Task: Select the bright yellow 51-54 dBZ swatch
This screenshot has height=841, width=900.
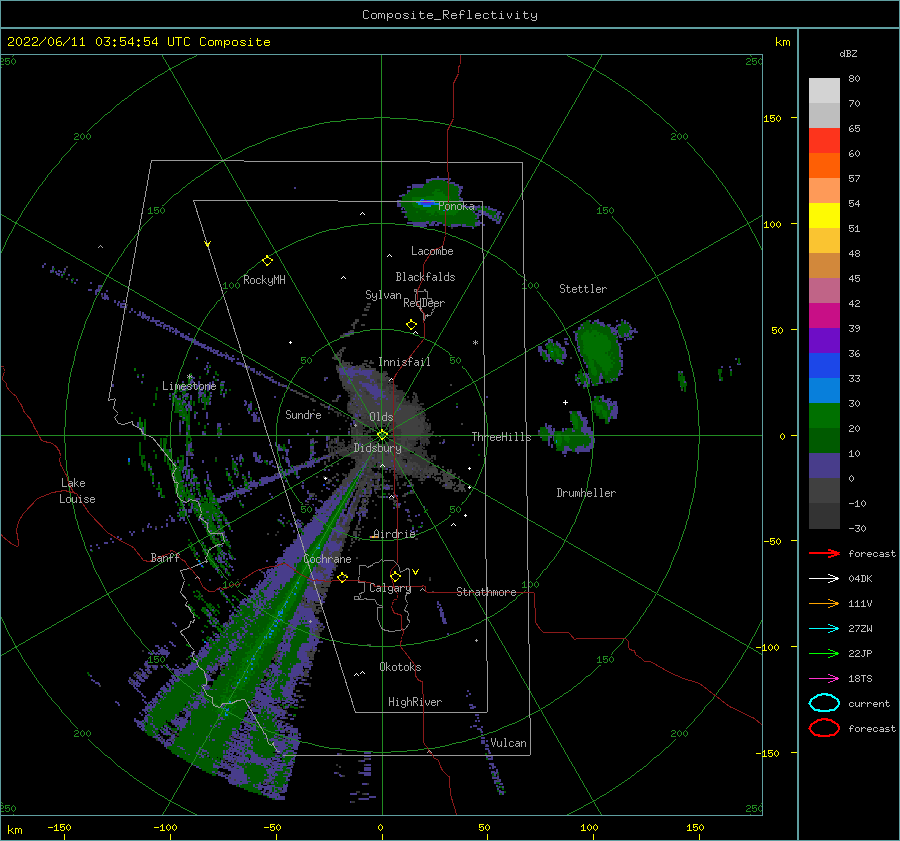Action: pyautogui.click(x=824, y=215)
